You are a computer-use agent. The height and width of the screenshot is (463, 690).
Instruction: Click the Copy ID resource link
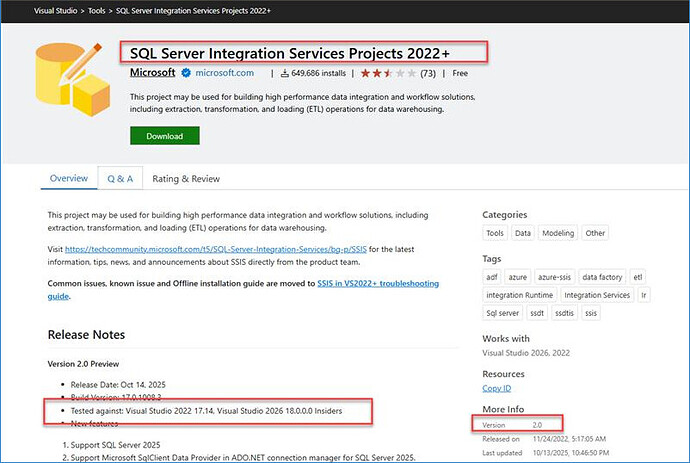point(497,387)
